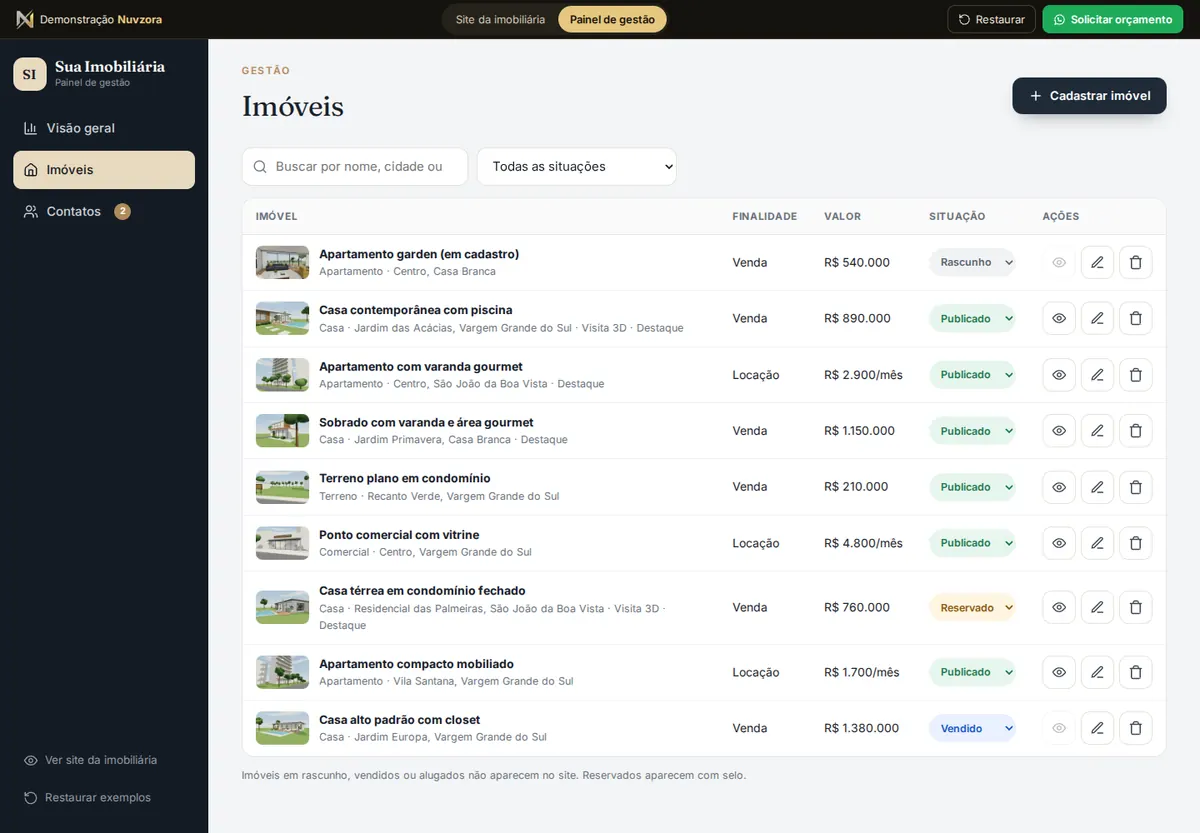Click the Nuvzora logo icon
Screen dimensions: 1200x833
(24, 19)
